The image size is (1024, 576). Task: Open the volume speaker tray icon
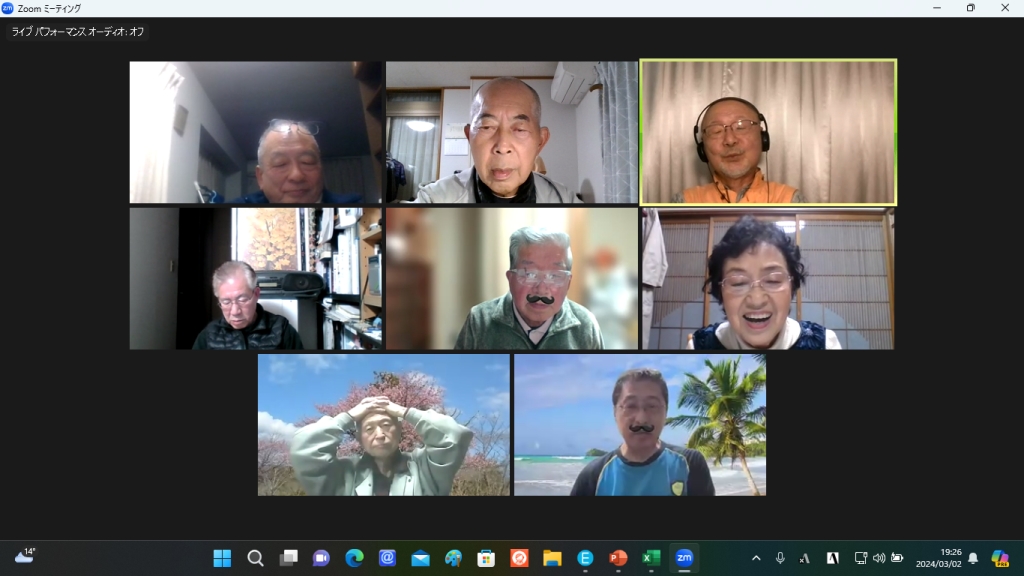pyautogui.click(x=879, y=558)
